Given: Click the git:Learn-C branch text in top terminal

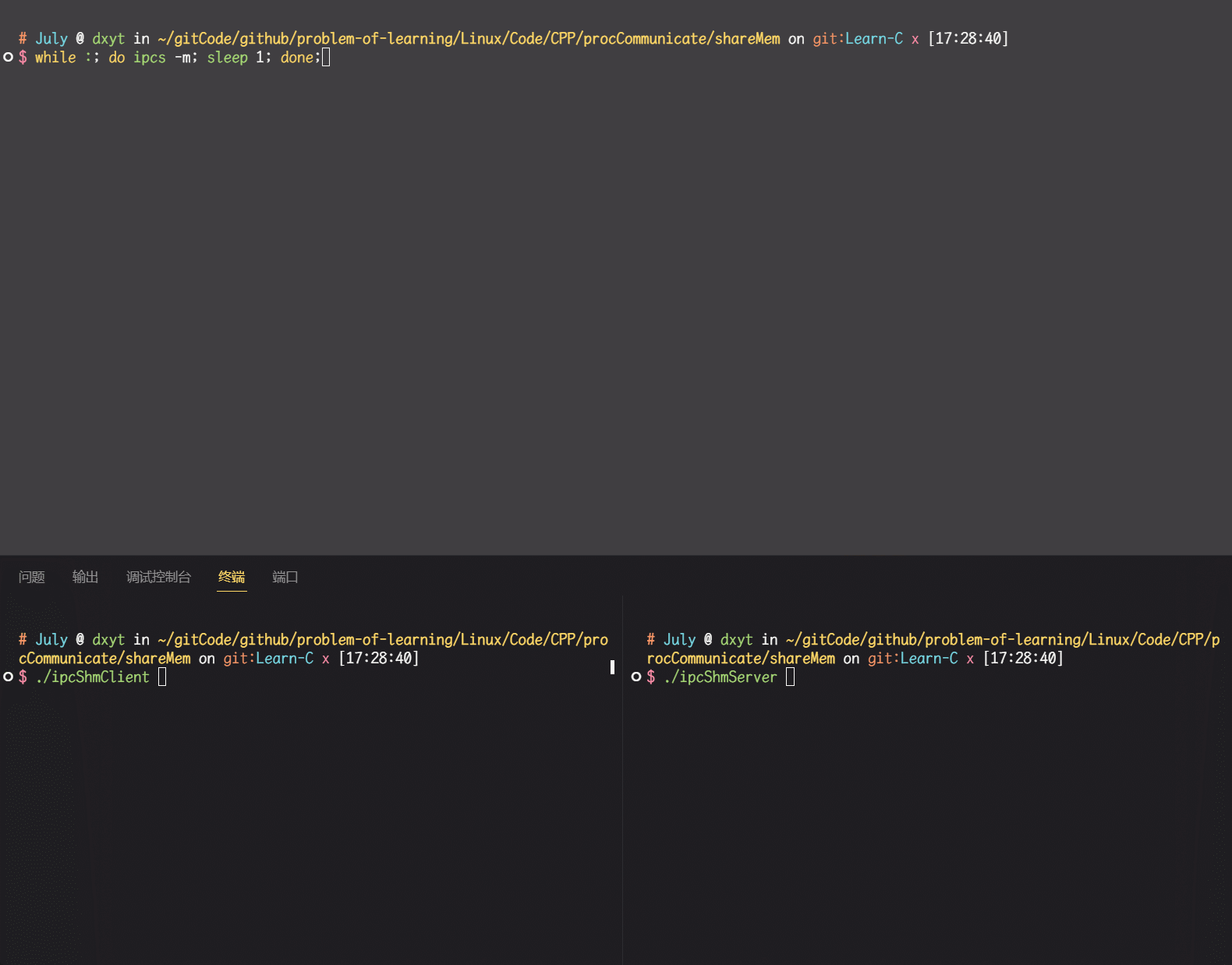Looking at the screenshot, I should (x=858, y=39).
